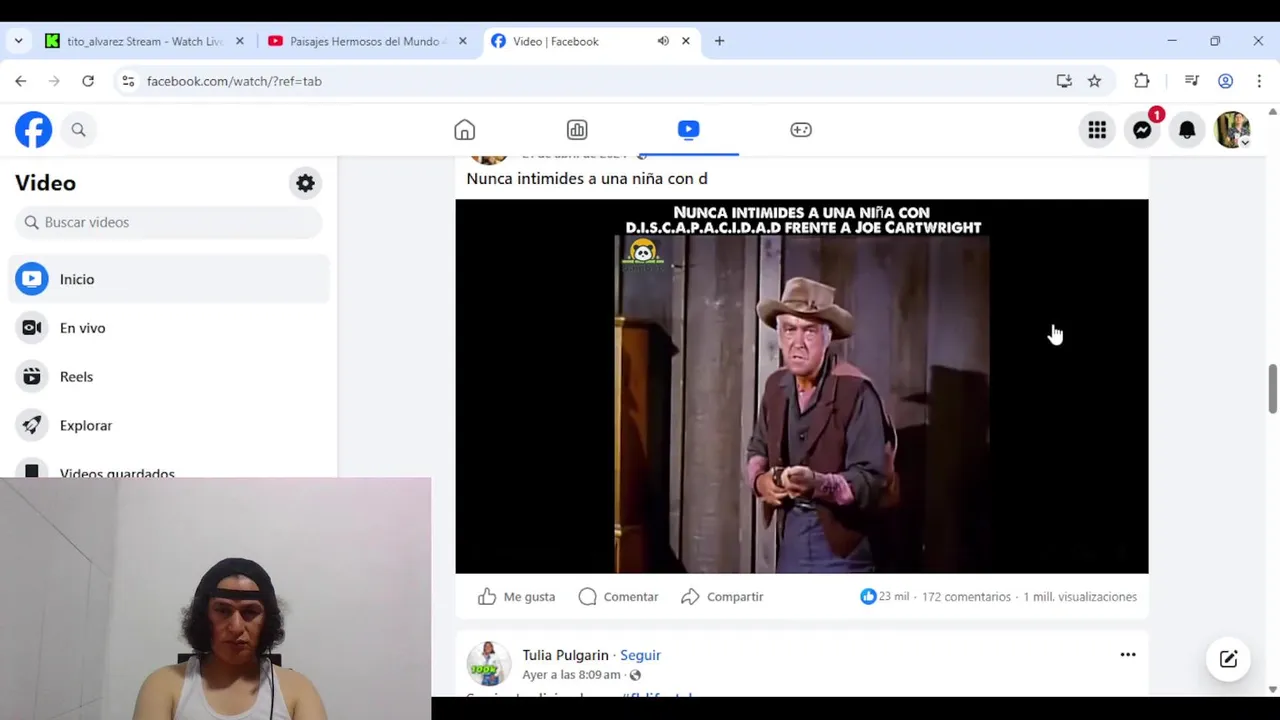Close the Paisajes Hermosos tab
This screenshot has width=1280, height=720.
click(463, 41)
